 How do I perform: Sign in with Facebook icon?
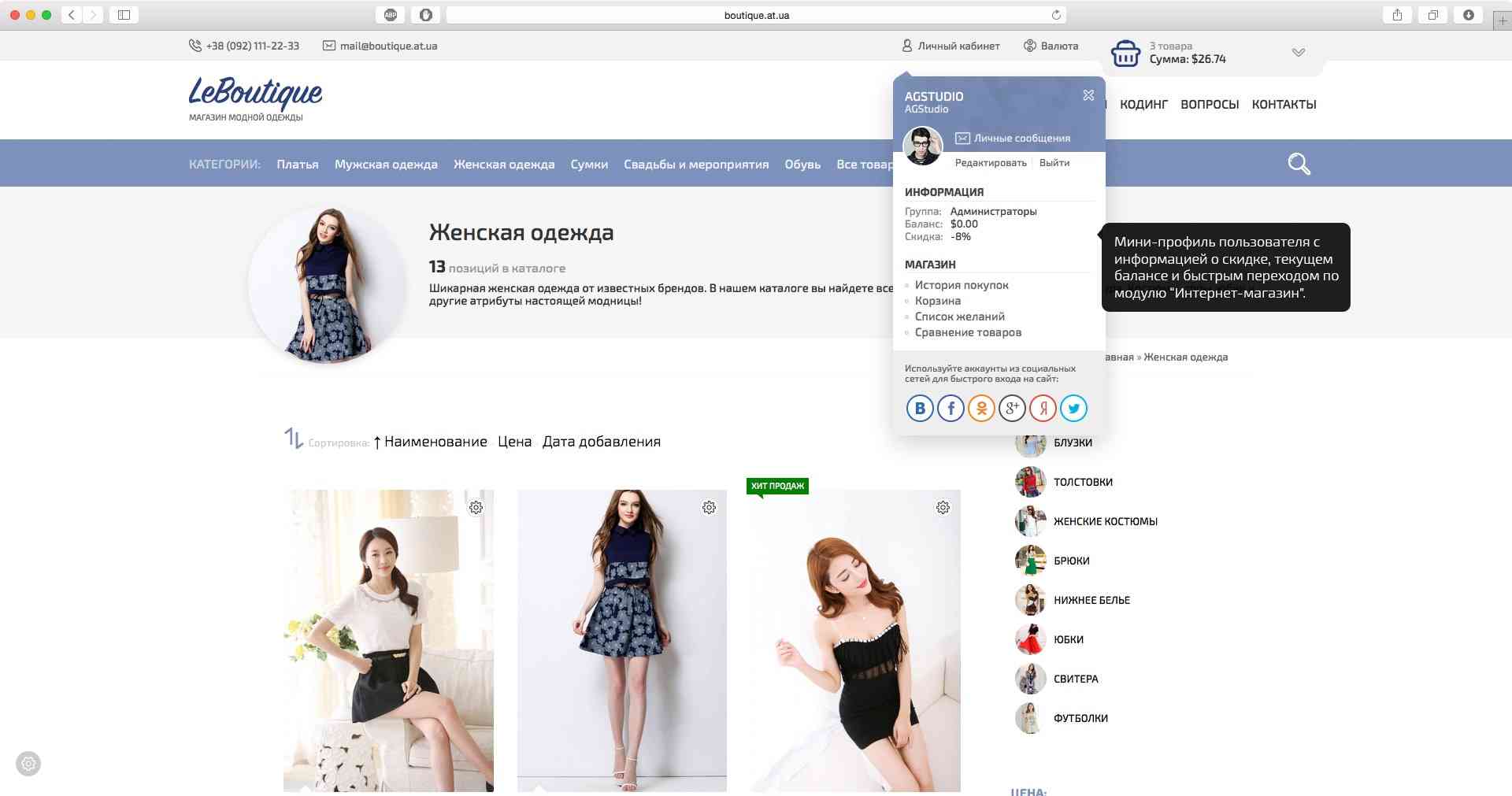(951, 408)
